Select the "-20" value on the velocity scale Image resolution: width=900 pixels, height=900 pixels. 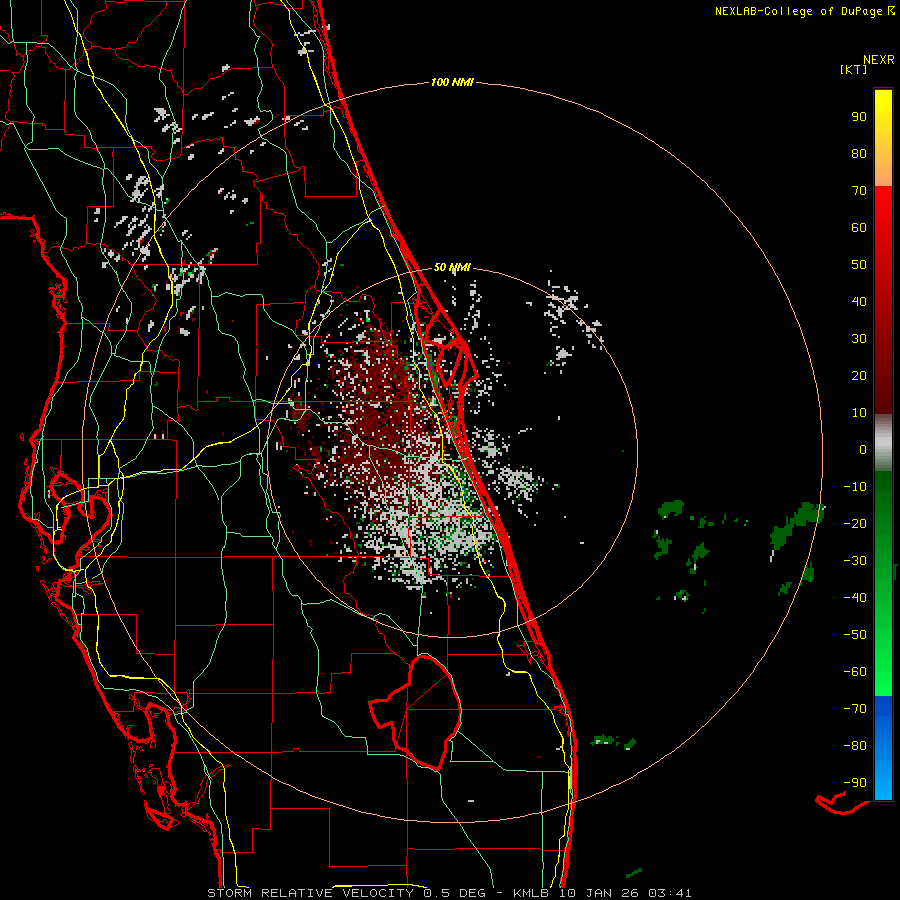(x=855, y=523)
